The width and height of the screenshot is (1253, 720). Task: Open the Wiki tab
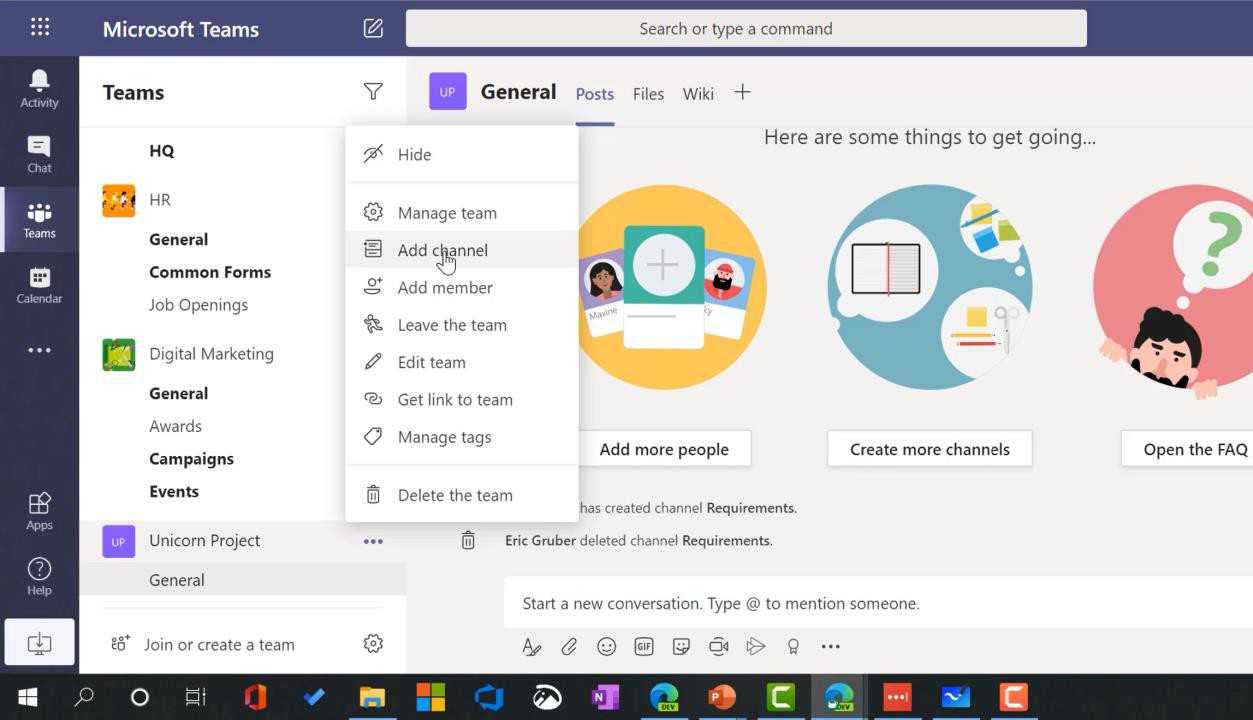click(698, 94)
